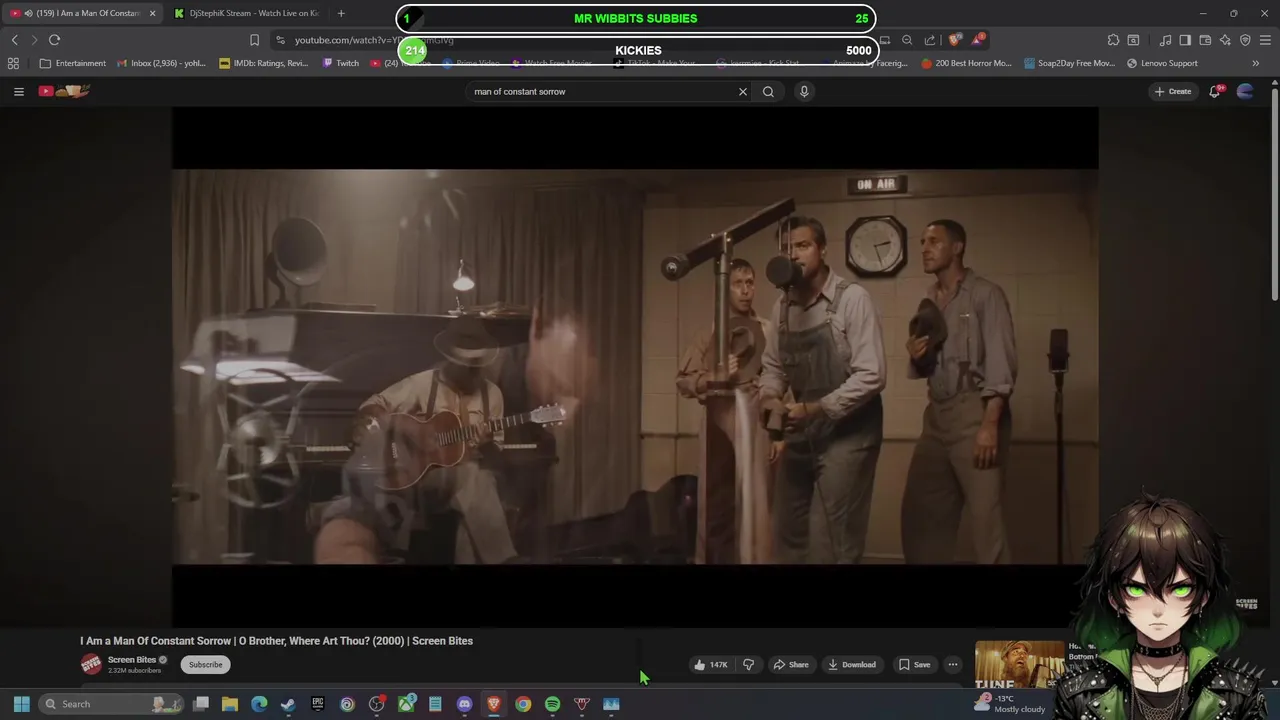
Task: Open Brave Rewards triangle icon
Action: pos(977,40)
